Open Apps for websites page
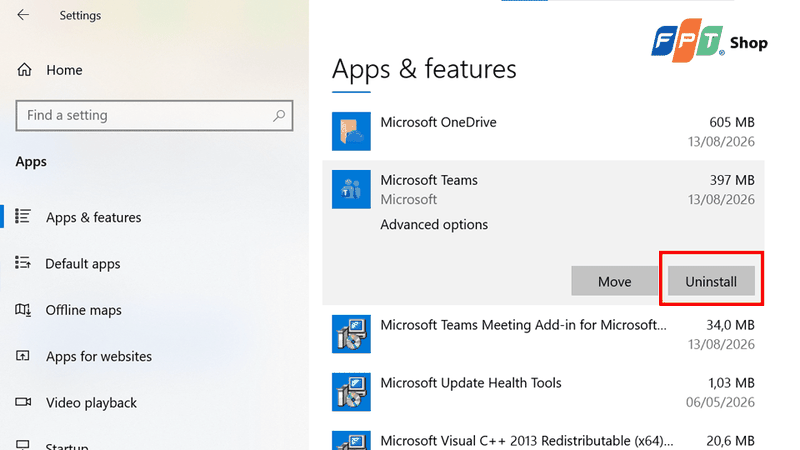Screen dimensions: 800x450 (x=99, y=356)
